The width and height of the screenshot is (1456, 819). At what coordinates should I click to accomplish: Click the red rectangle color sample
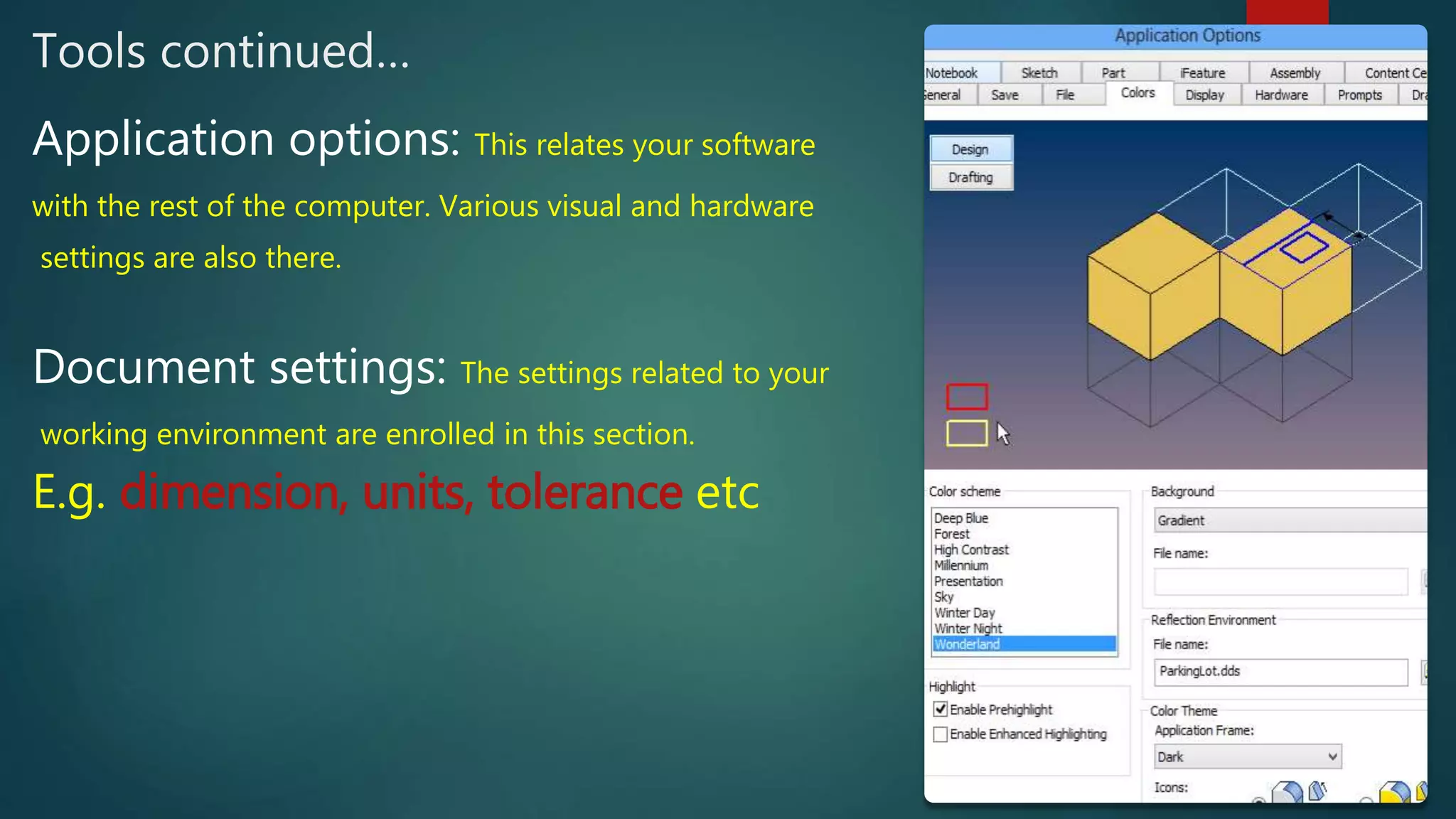pyautogui.click(x=967, y=397)
